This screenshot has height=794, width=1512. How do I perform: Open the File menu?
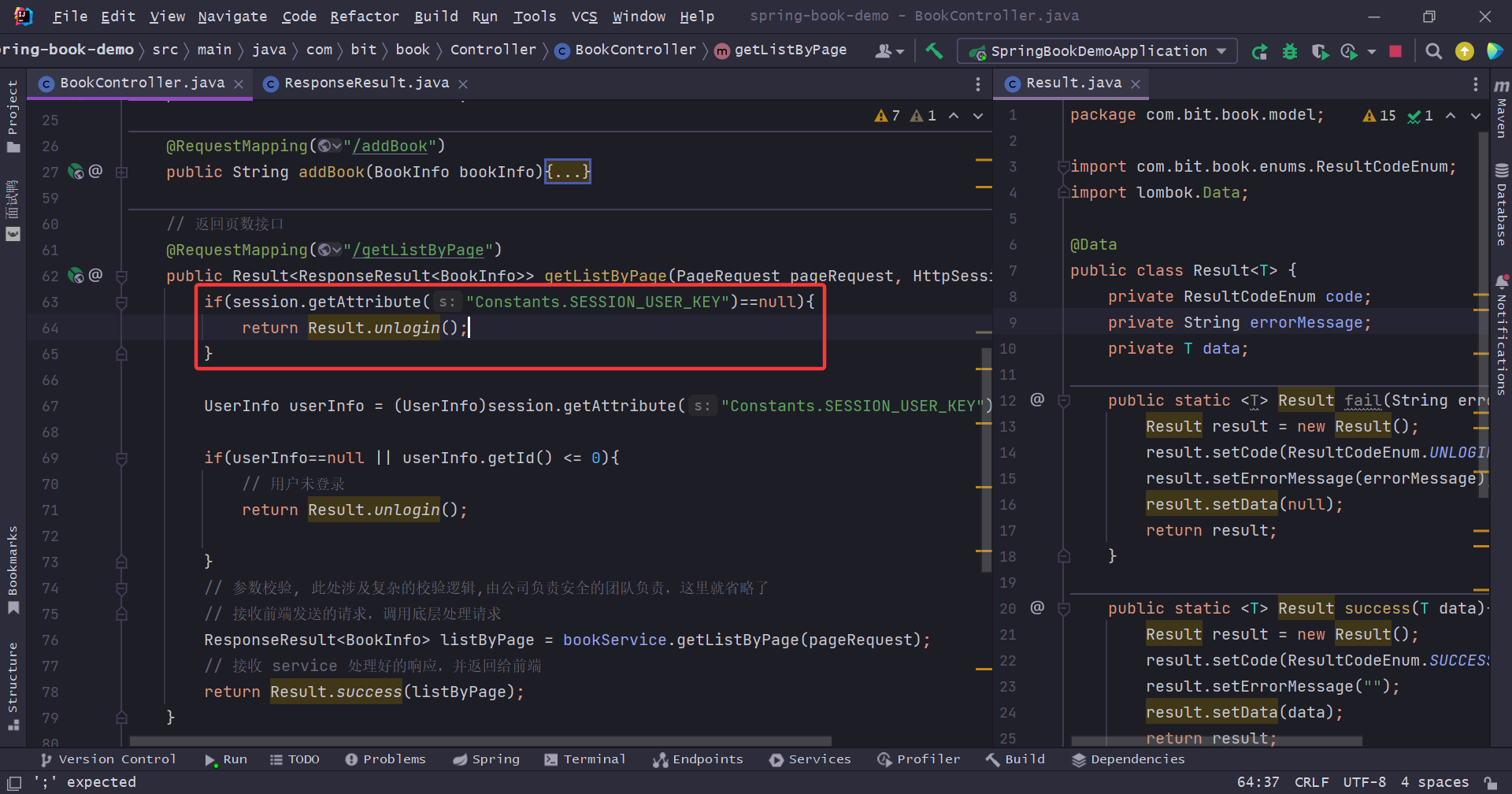70,16
